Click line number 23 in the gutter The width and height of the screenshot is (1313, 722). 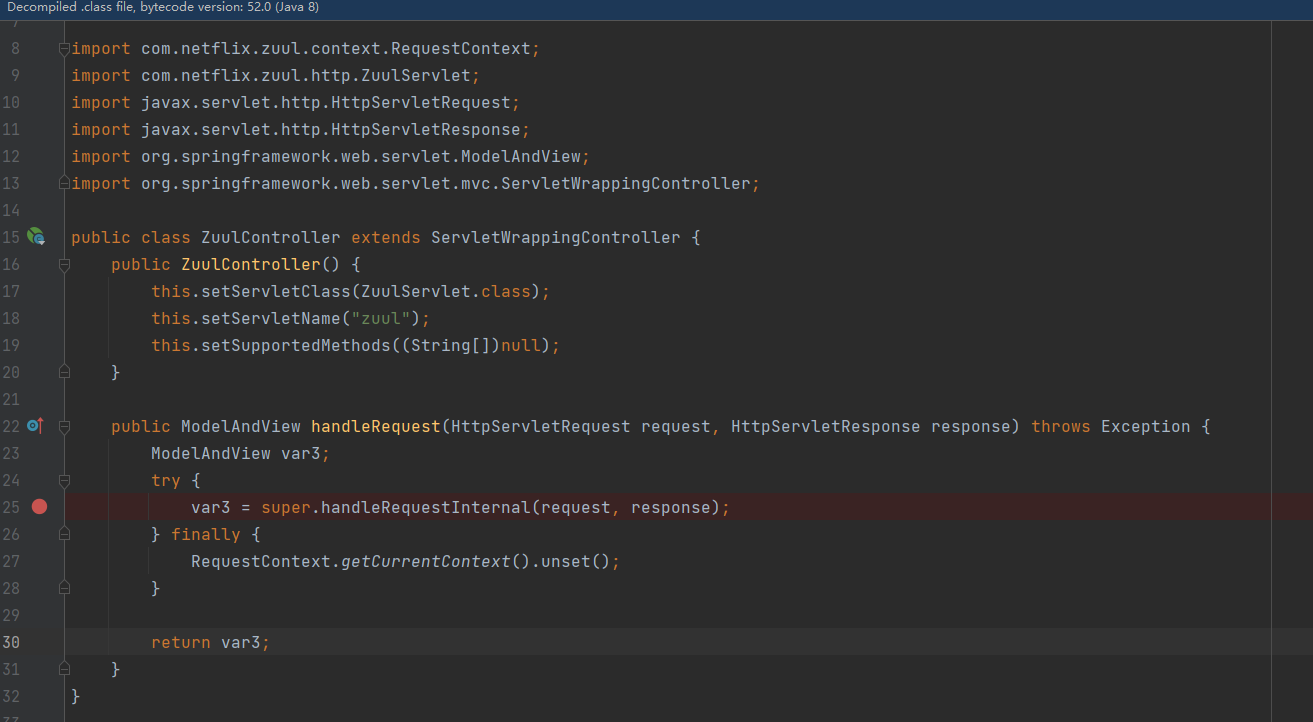point(11,453)
